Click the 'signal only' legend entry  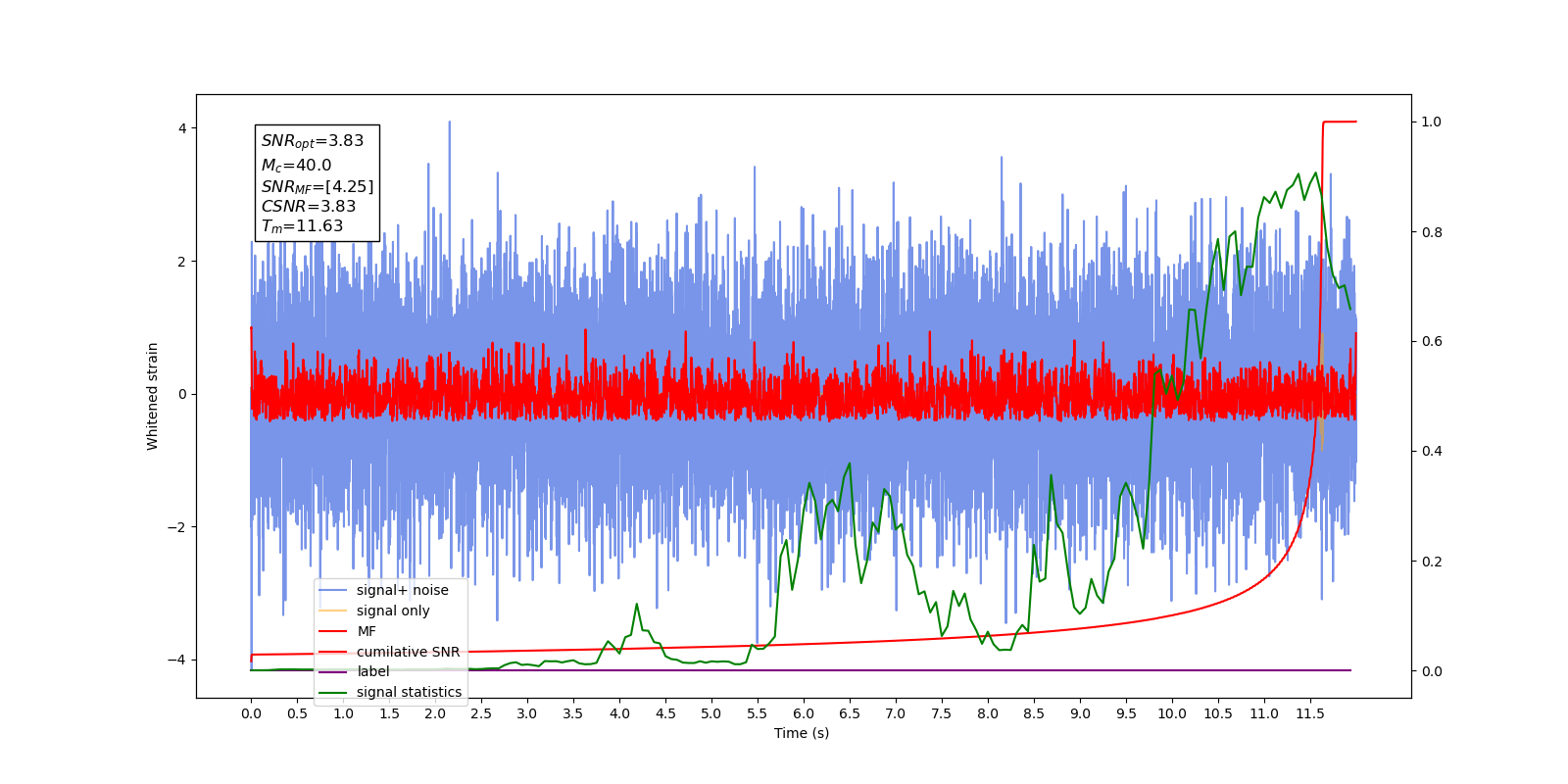(x=393, y=611)
